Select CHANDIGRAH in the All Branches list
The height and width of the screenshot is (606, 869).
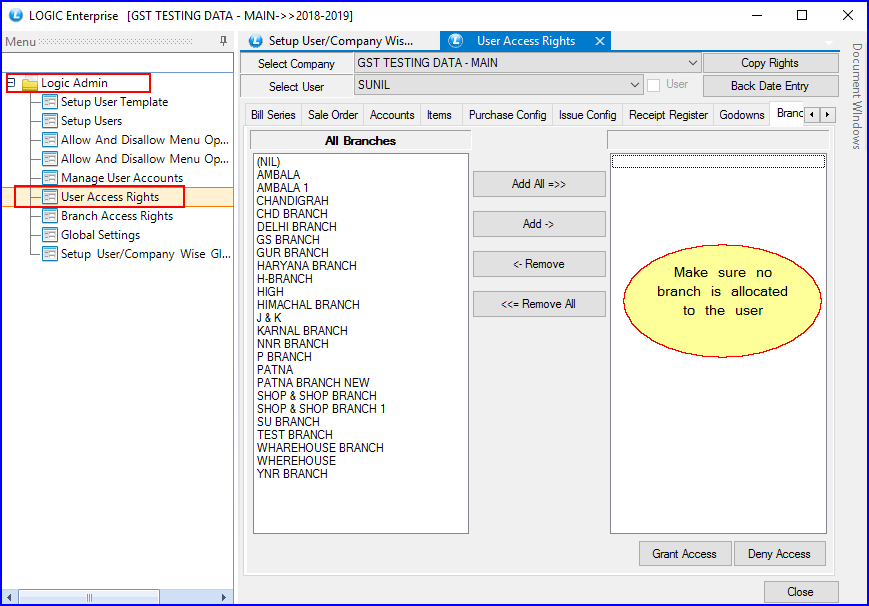(292, 201)
